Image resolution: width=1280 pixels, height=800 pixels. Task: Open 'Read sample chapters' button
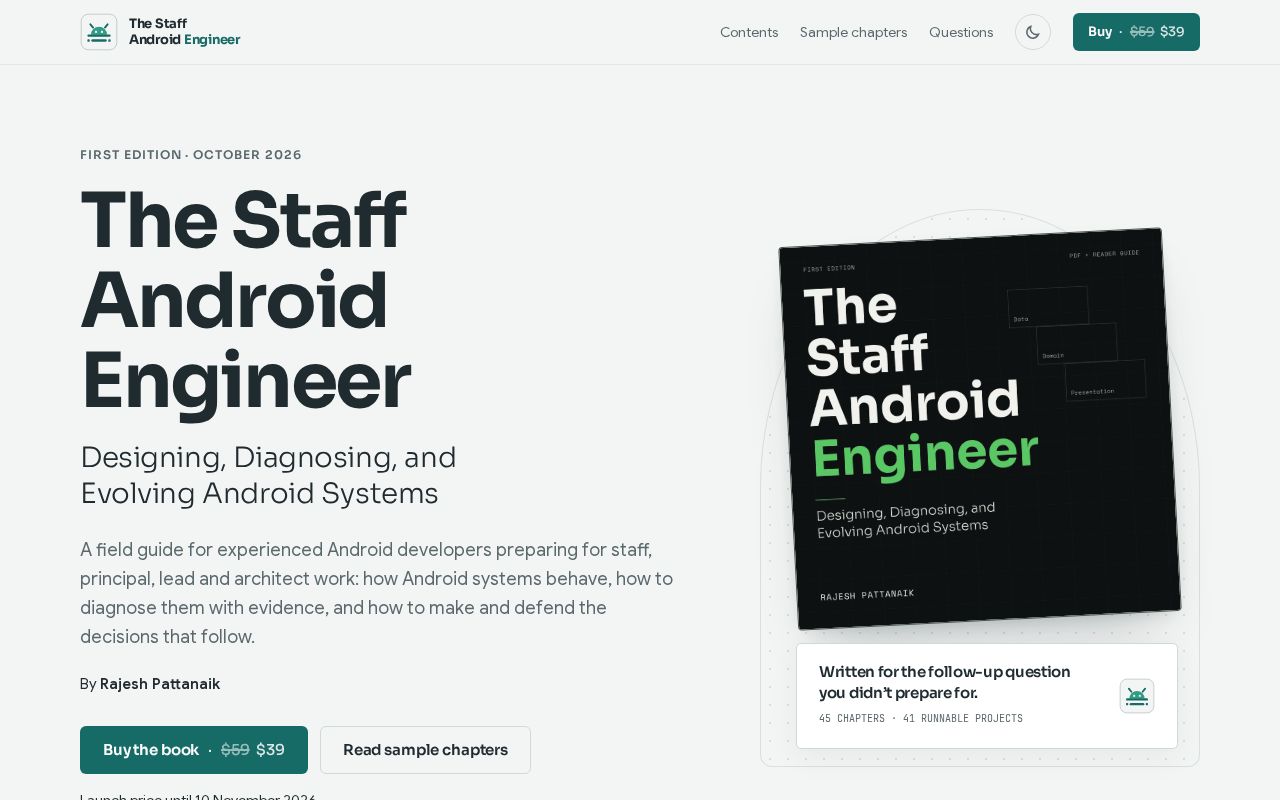[425, 750]
